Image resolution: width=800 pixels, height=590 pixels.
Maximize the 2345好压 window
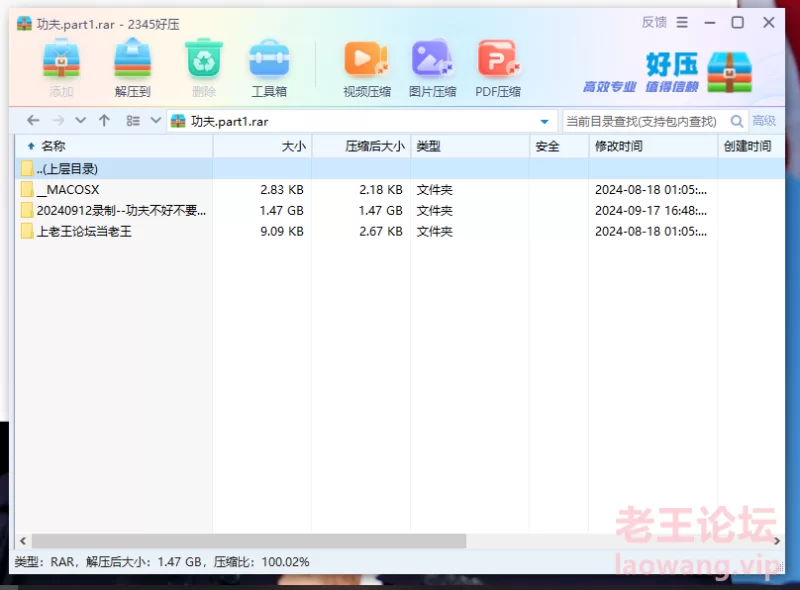pos(738,22)
